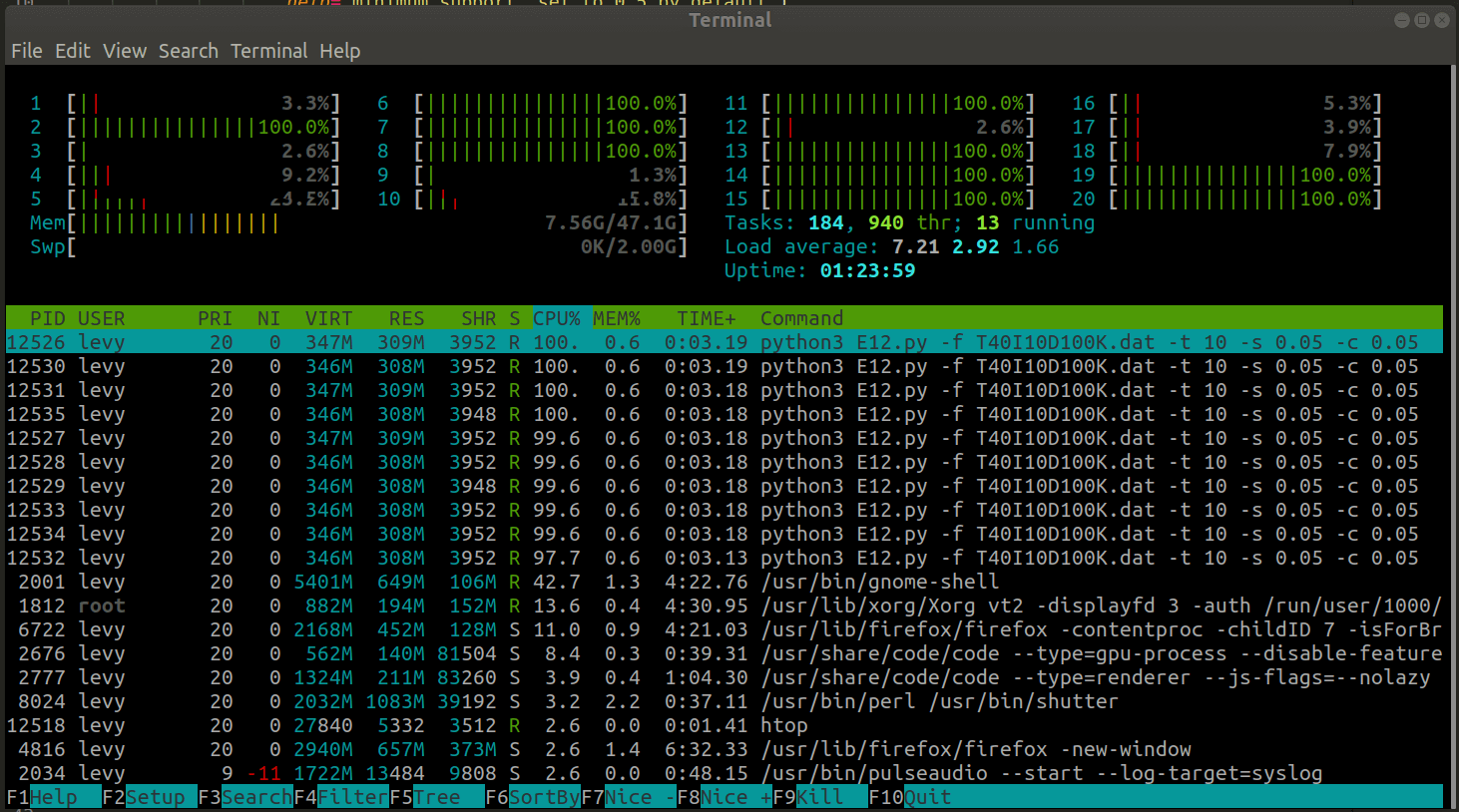
Task: Open the Search menu
Action: [x=188, y=51]
